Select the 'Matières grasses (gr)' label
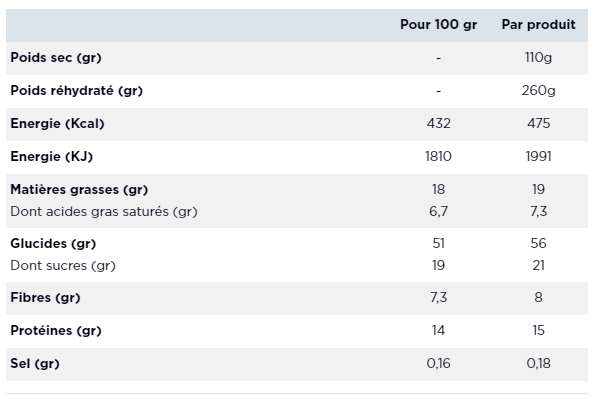598x396 pixels. [79, 190]
